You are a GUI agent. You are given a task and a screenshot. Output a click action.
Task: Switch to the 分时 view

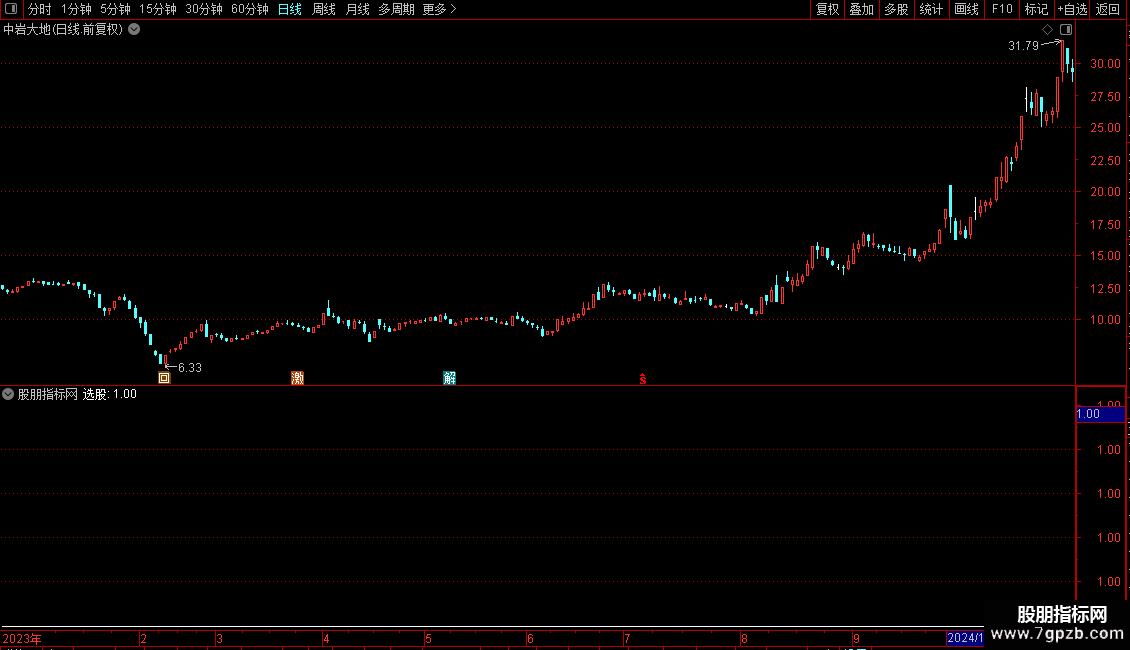[x=40, y=9]
